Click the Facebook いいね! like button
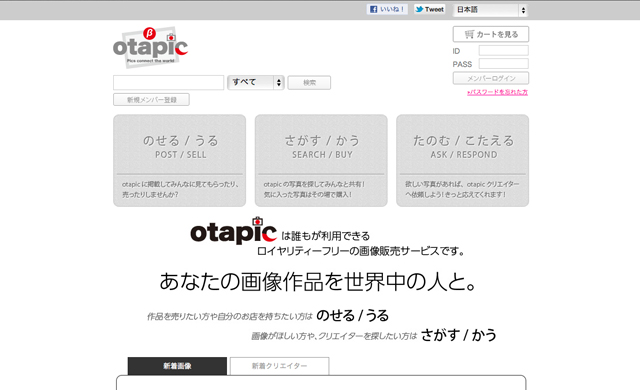The width and height of the screenshot is (640, 390). pos(387,9)
